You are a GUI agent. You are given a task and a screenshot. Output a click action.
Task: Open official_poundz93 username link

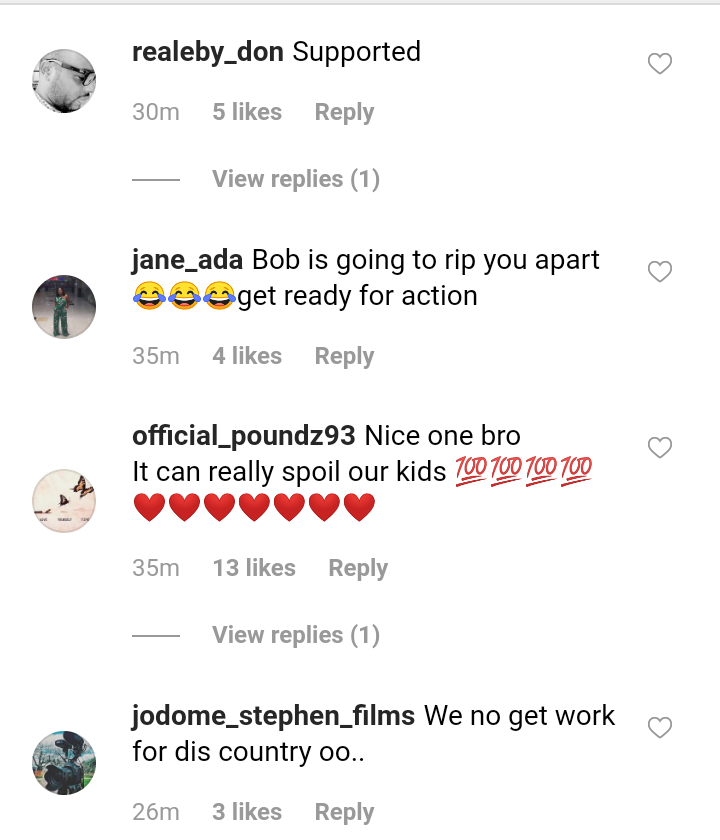point(244,436)
